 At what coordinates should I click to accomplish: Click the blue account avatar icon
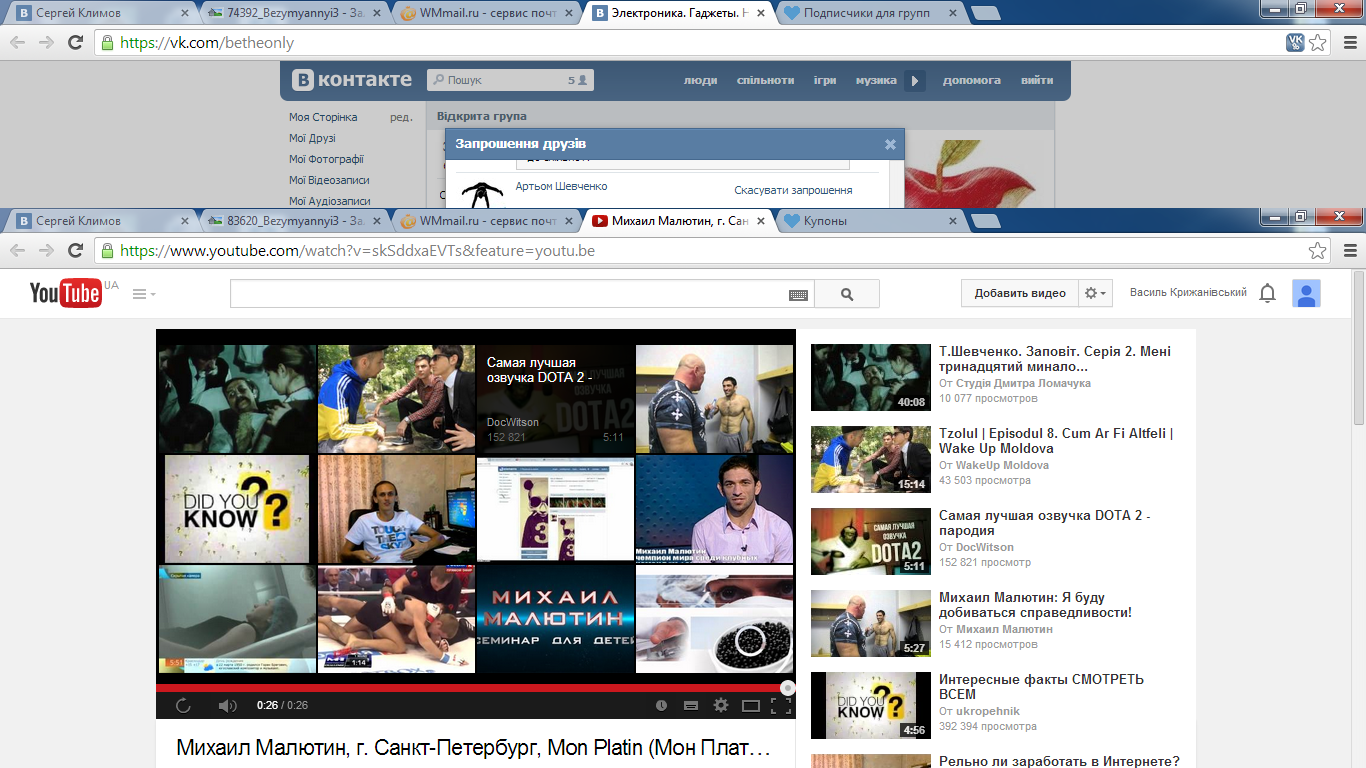click(1307, 293)
